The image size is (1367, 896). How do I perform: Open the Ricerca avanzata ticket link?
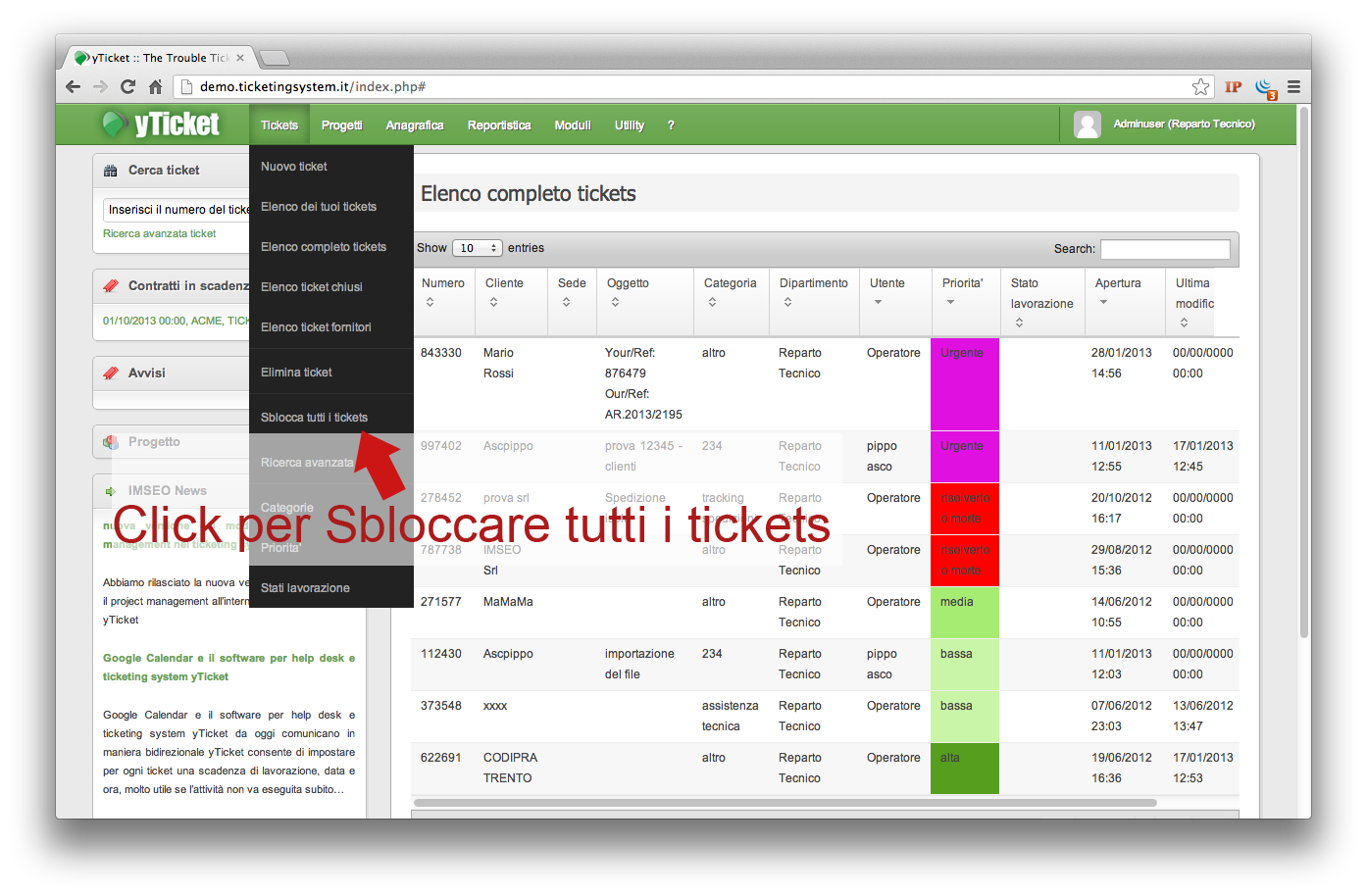tap(160, 234)
